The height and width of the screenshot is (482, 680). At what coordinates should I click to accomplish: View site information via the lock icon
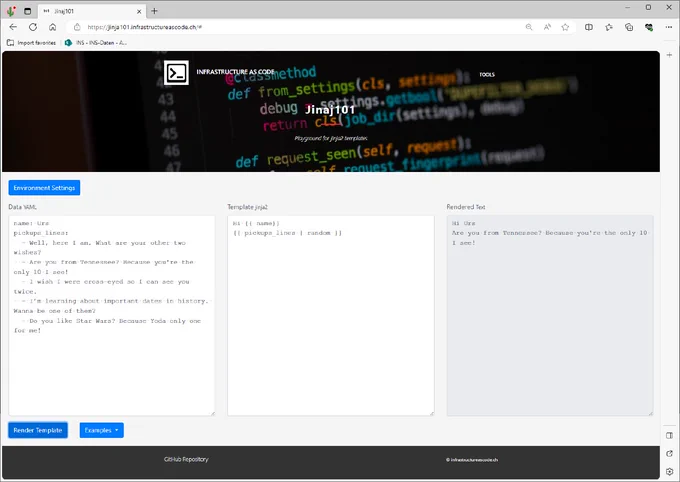77,27
